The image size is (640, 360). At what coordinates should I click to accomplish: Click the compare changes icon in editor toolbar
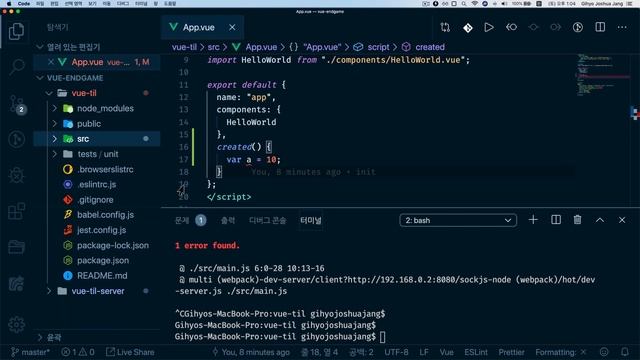(445, 27)
